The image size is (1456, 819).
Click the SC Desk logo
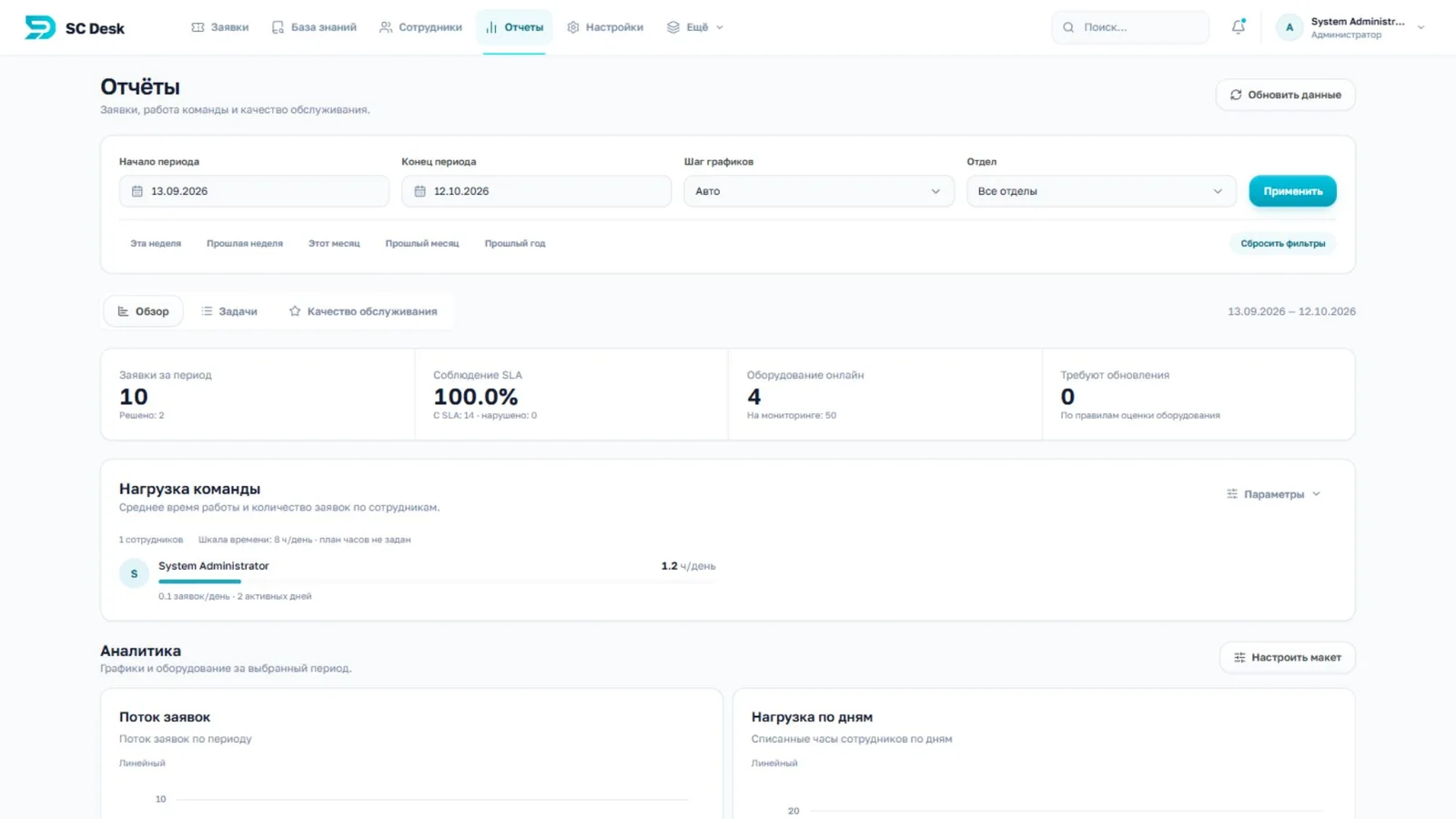point(75,27)
